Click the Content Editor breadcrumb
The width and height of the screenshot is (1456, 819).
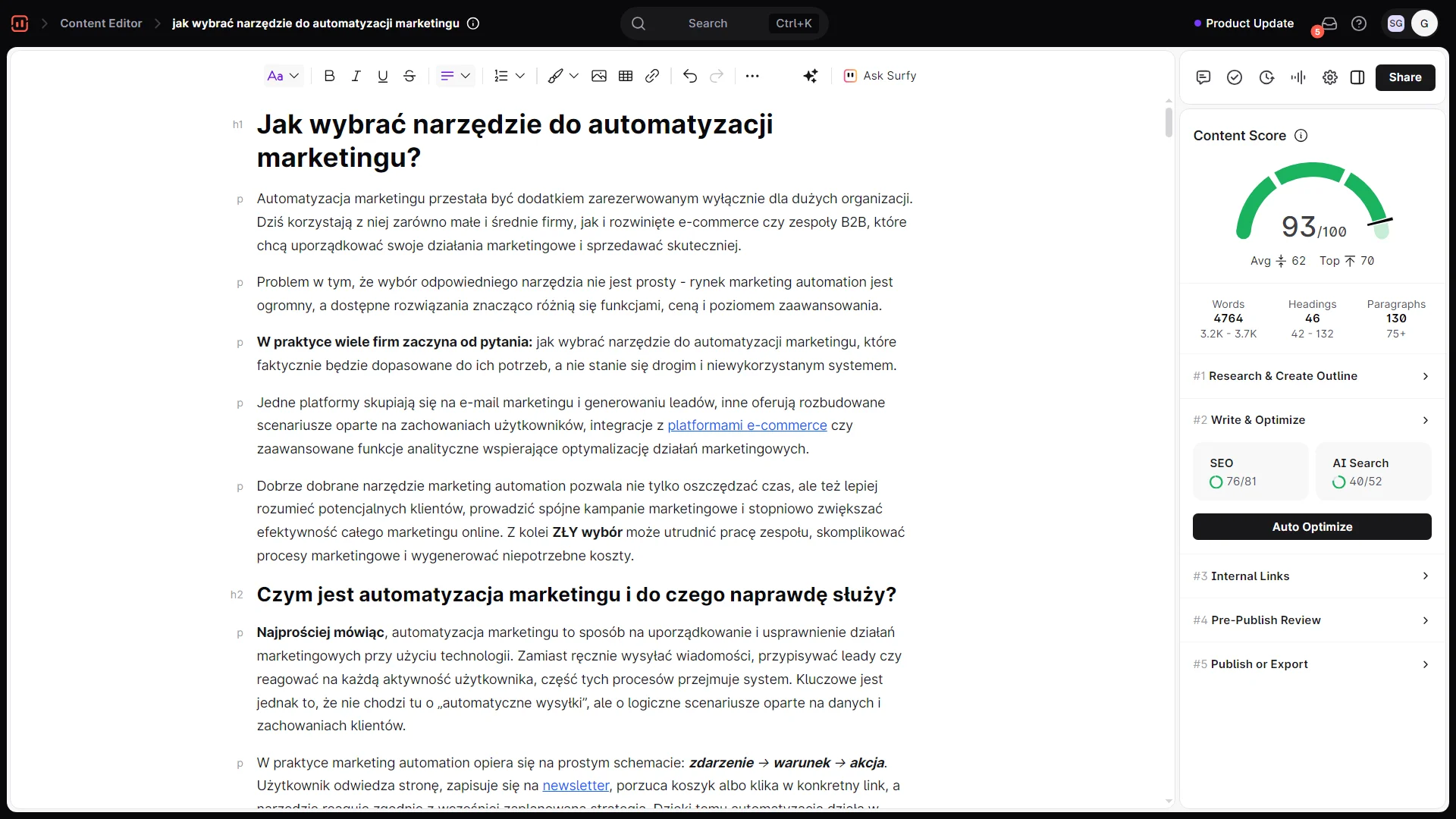[x=101, y=23]
